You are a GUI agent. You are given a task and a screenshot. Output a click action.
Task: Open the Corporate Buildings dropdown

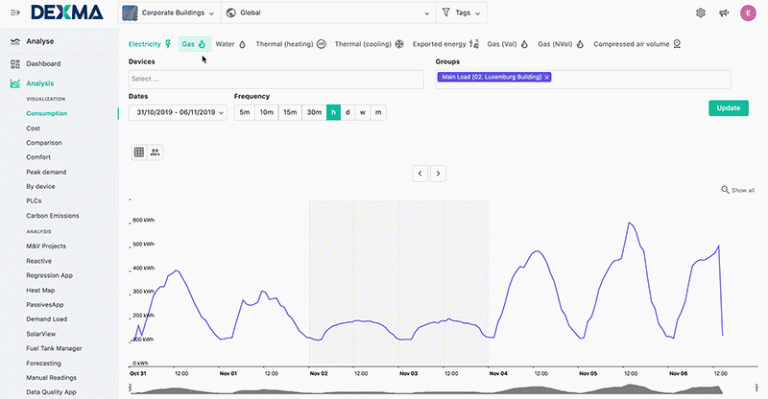pyautogui.click(x=169, y=13)
